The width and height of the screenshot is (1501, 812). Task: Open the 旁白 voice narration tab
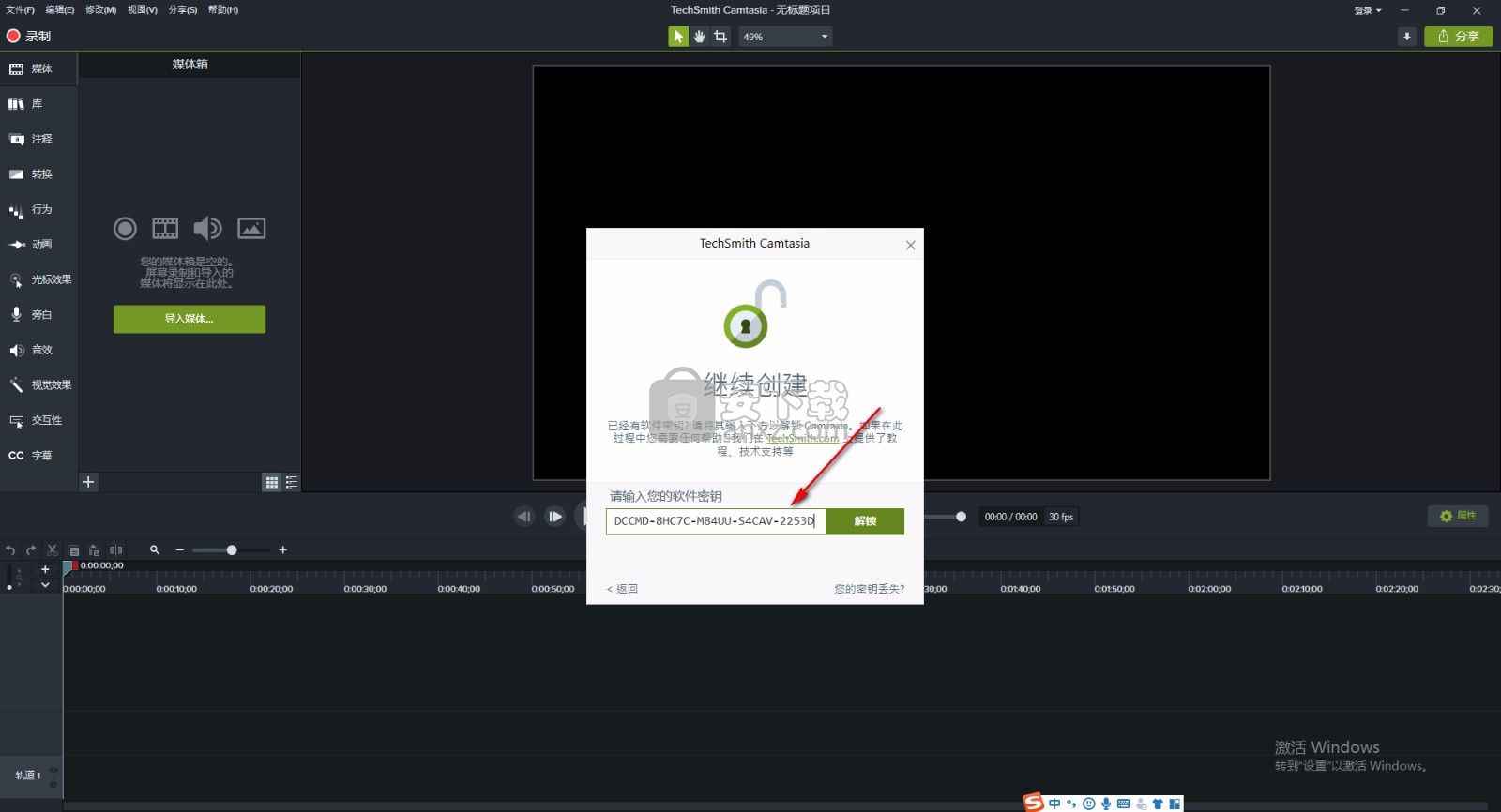(x=38, y=315)
